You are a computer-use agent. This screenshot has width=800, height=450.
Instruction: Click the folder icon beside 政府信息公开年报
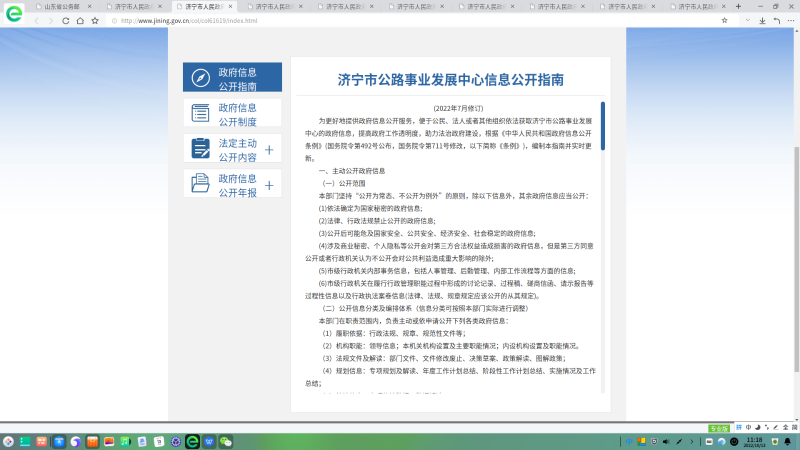(200, 184)
